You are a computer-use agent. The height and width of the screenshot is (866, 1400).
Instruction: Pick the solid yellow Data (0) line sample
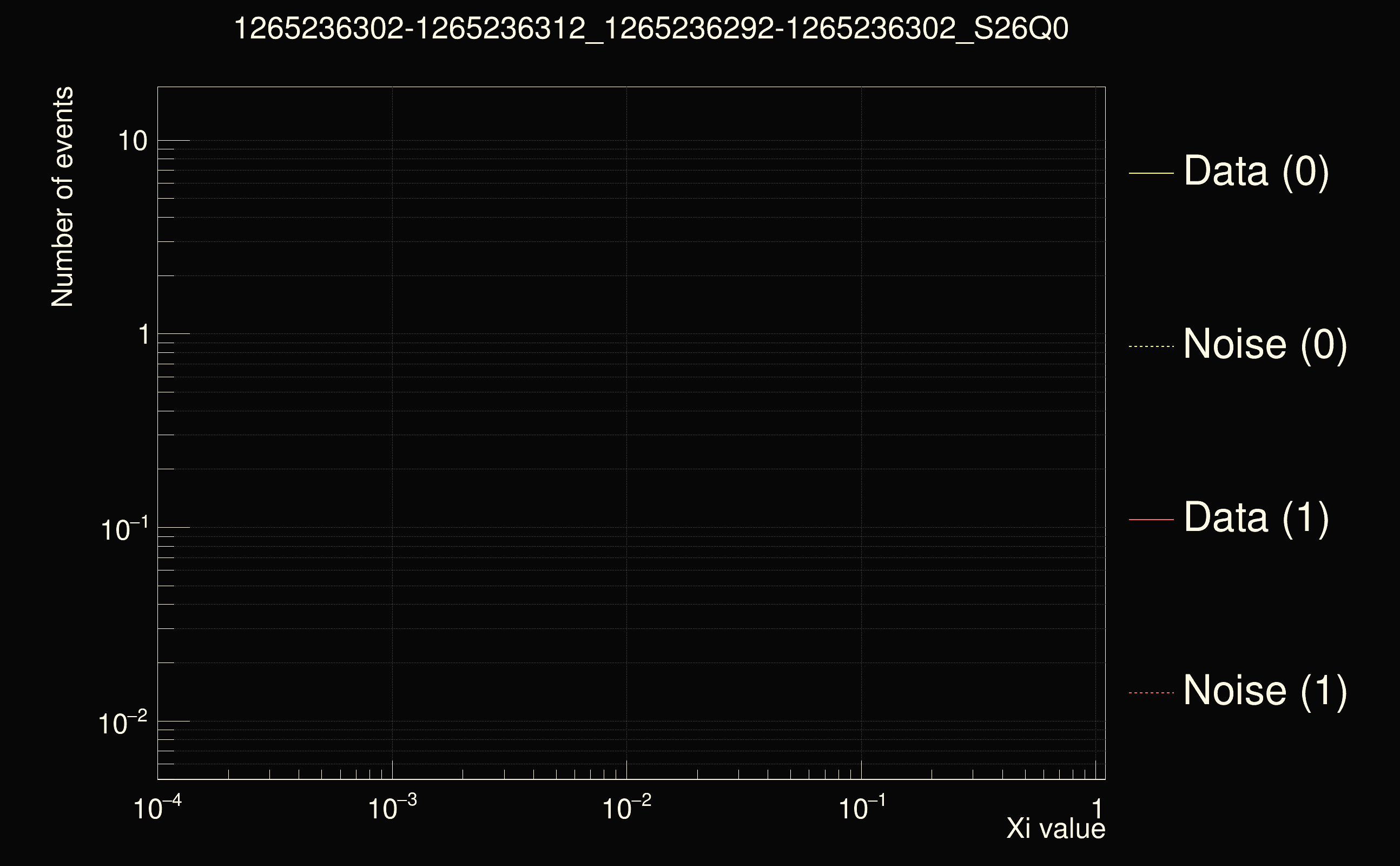click(x=1151, y=173)
